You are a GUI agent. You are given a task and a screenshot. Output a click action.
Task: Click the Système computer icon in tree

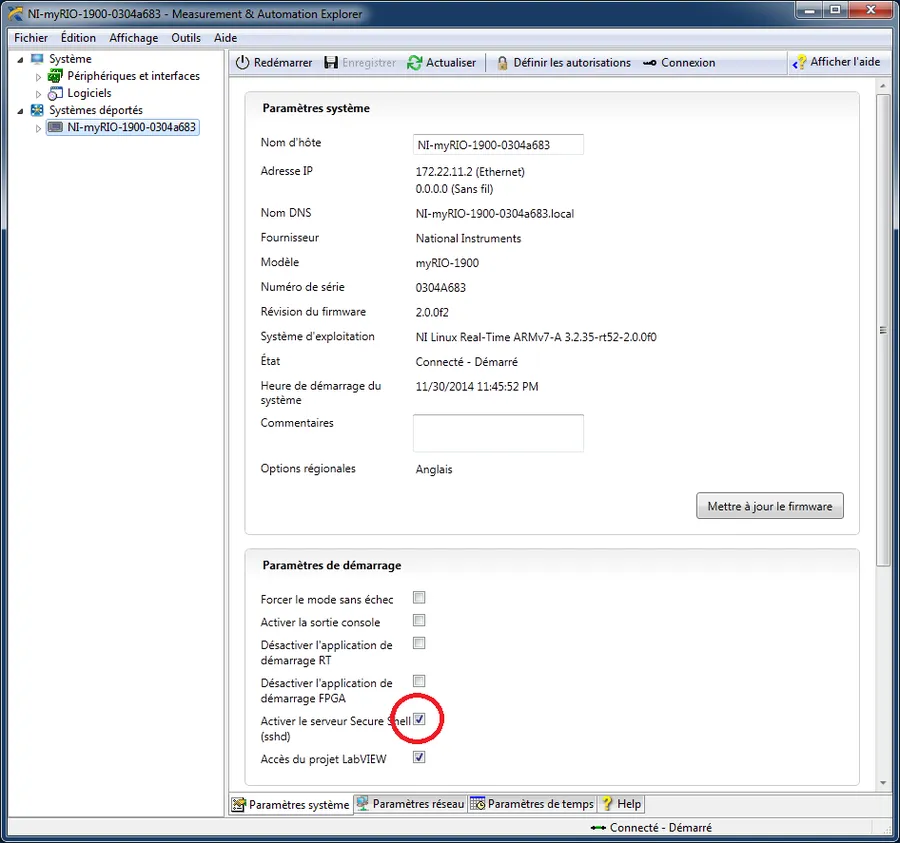[37, 59]
